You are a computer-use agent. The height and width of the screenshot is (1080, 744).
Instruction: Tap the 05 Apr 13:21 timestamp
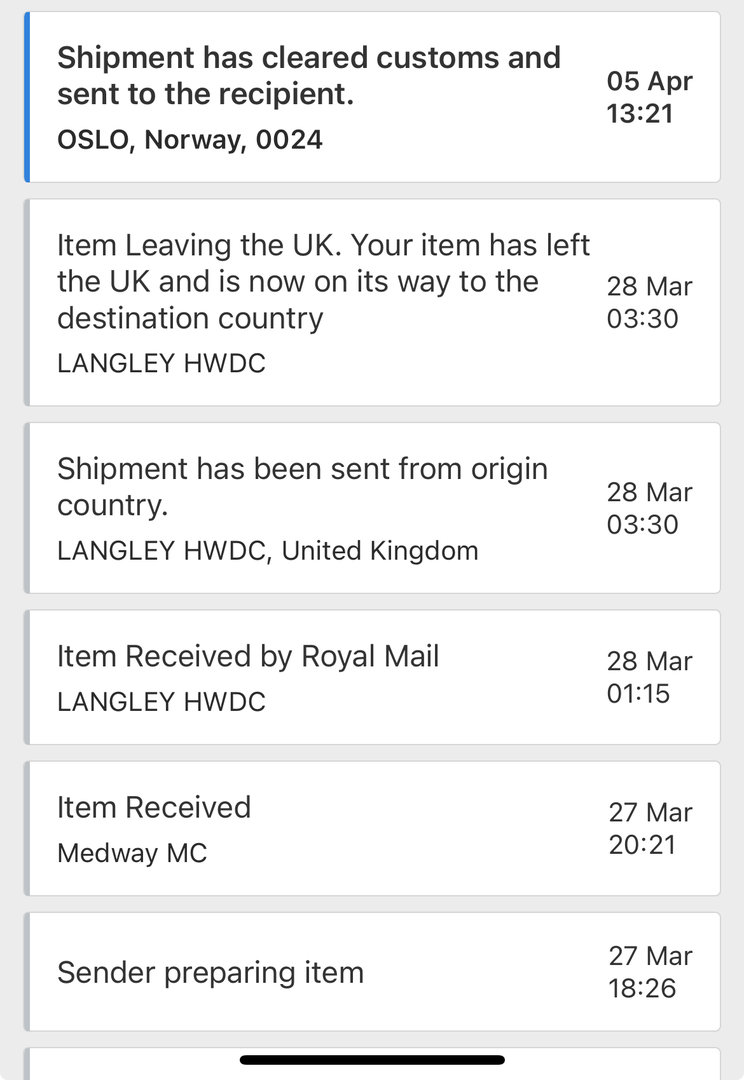(649, 97)
